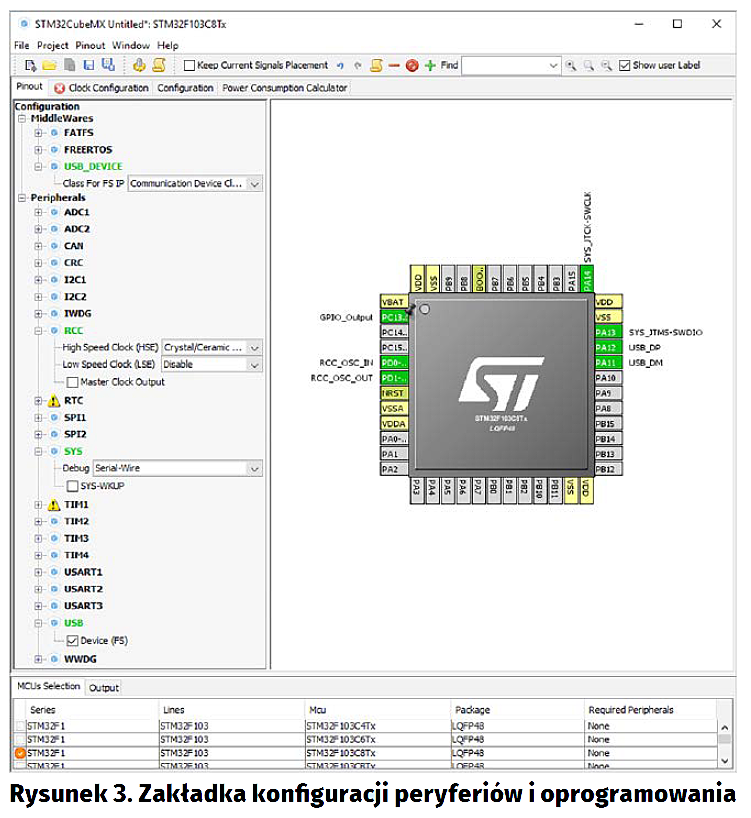Uncheck the Show user Label checkbox
Screen dimensions: 751x818
pyautogui.click(x=624, y=65)
